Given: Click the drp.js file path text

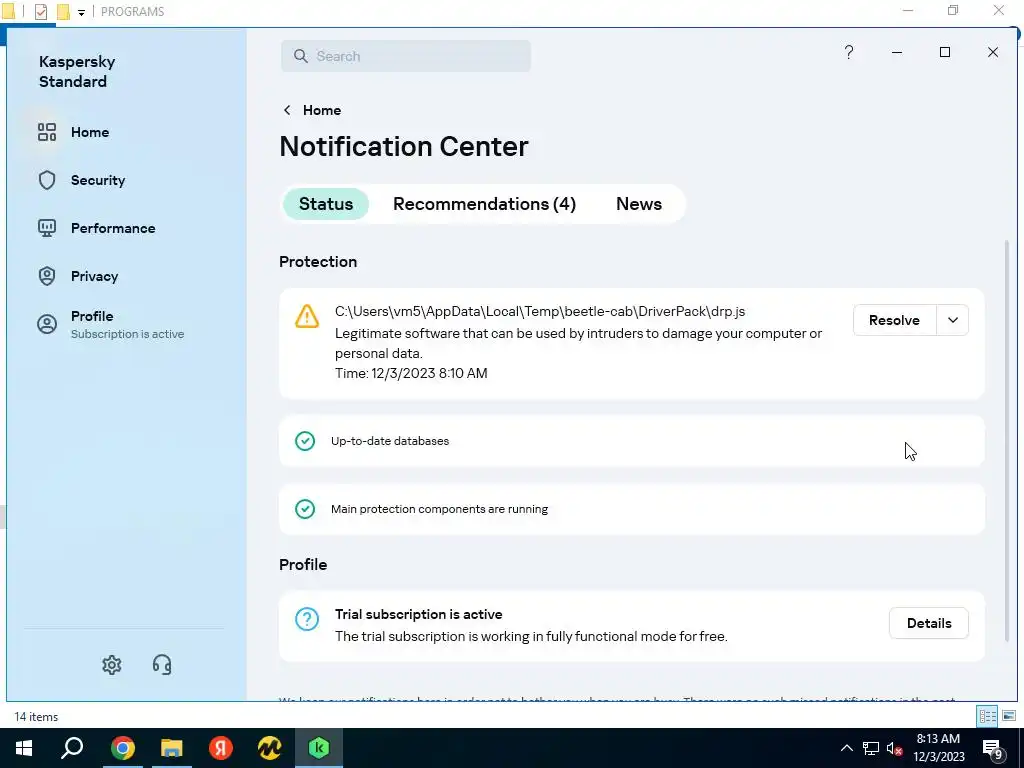Looking at the screenshot, I should tap(540, 312).
